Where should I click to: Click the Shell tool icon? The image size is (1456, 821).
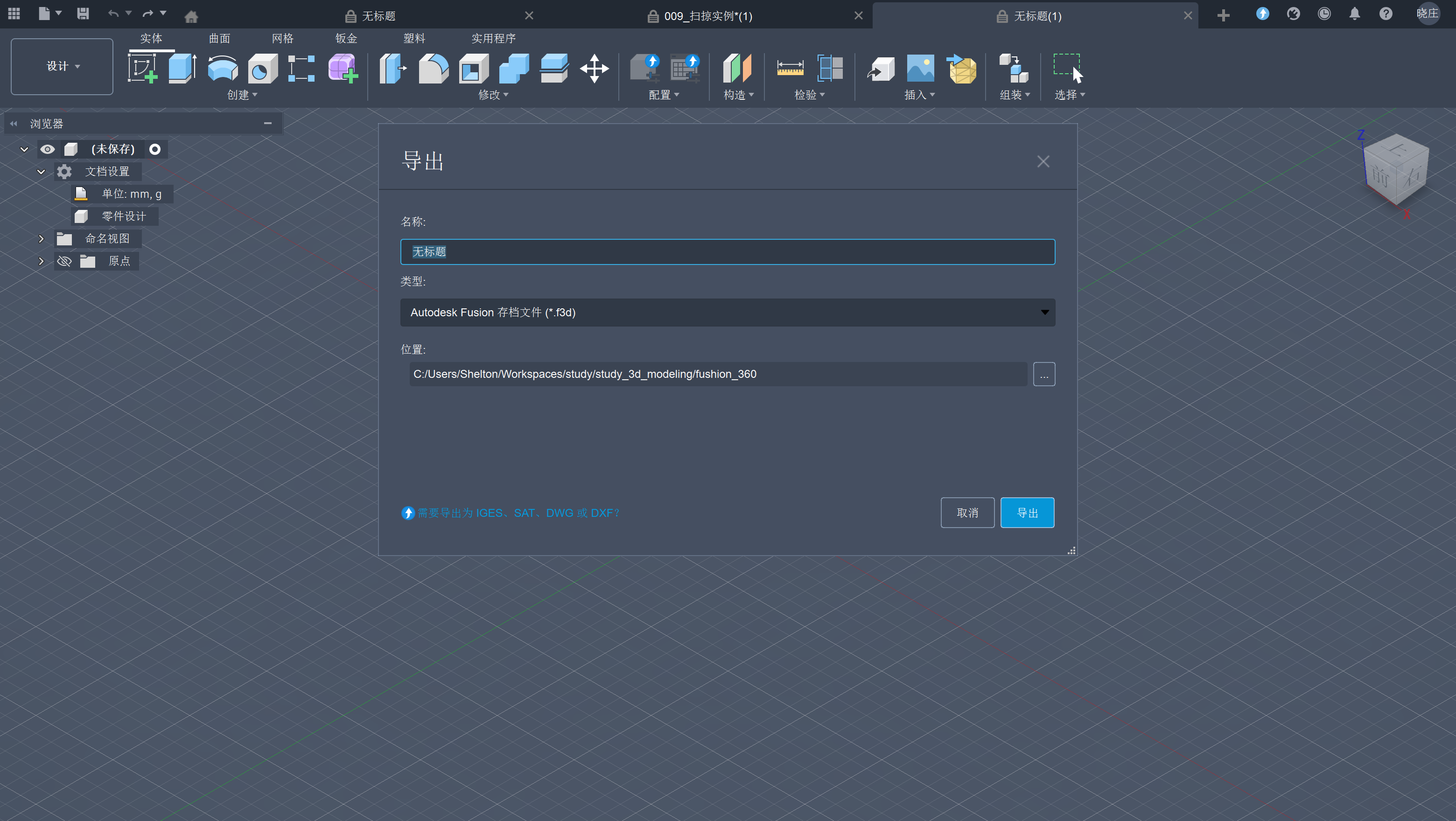tap(474, 69)
